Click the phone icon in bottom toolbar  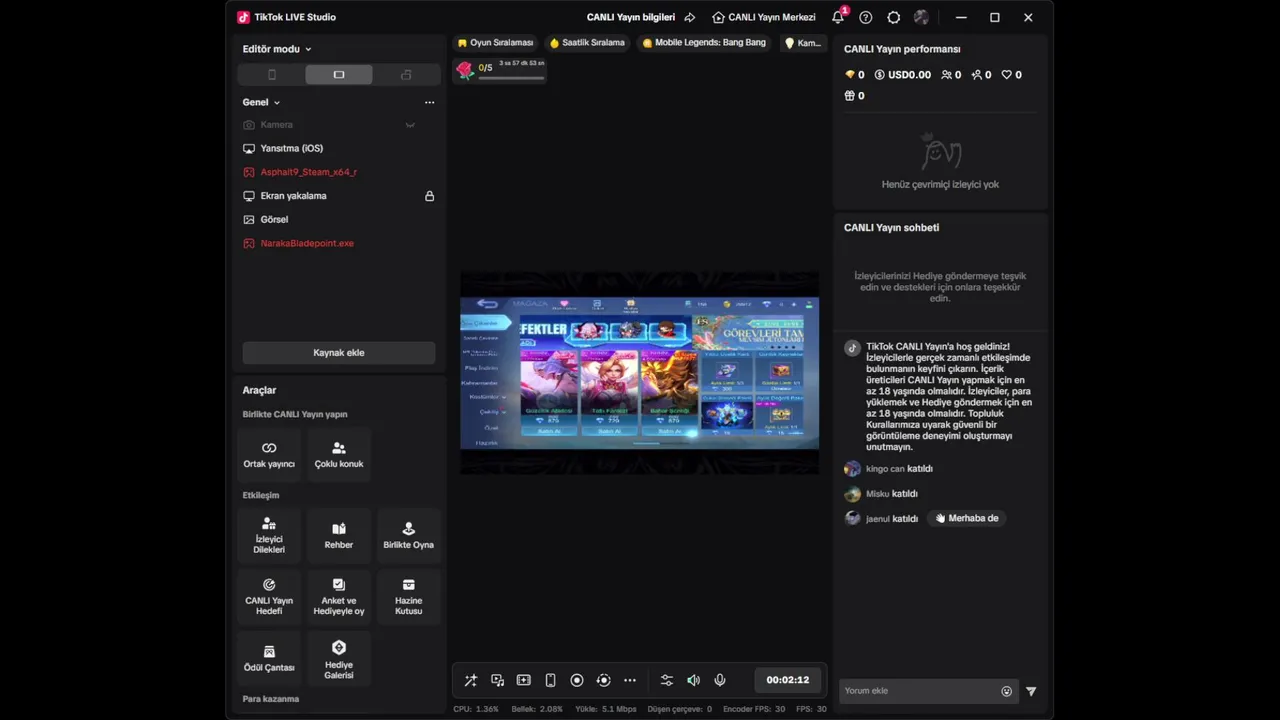550,680
